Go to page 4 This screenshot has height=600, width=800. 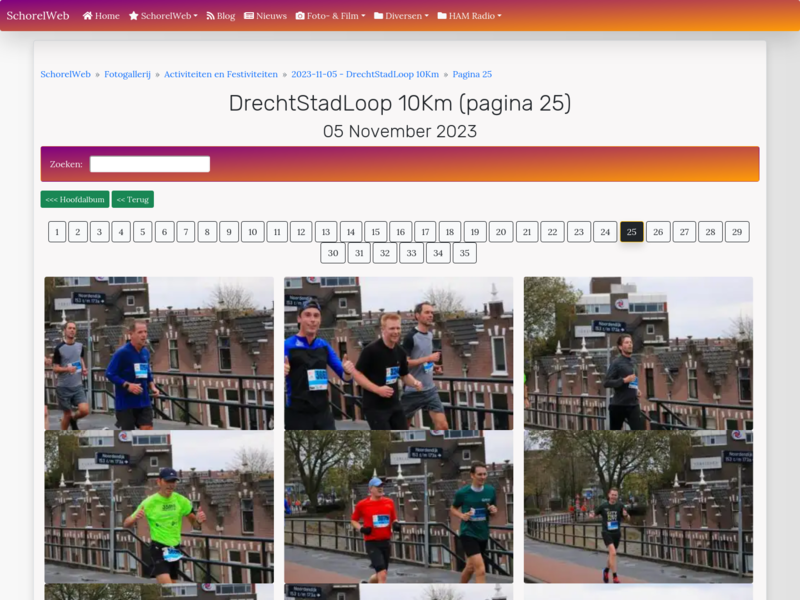[121, 232]
